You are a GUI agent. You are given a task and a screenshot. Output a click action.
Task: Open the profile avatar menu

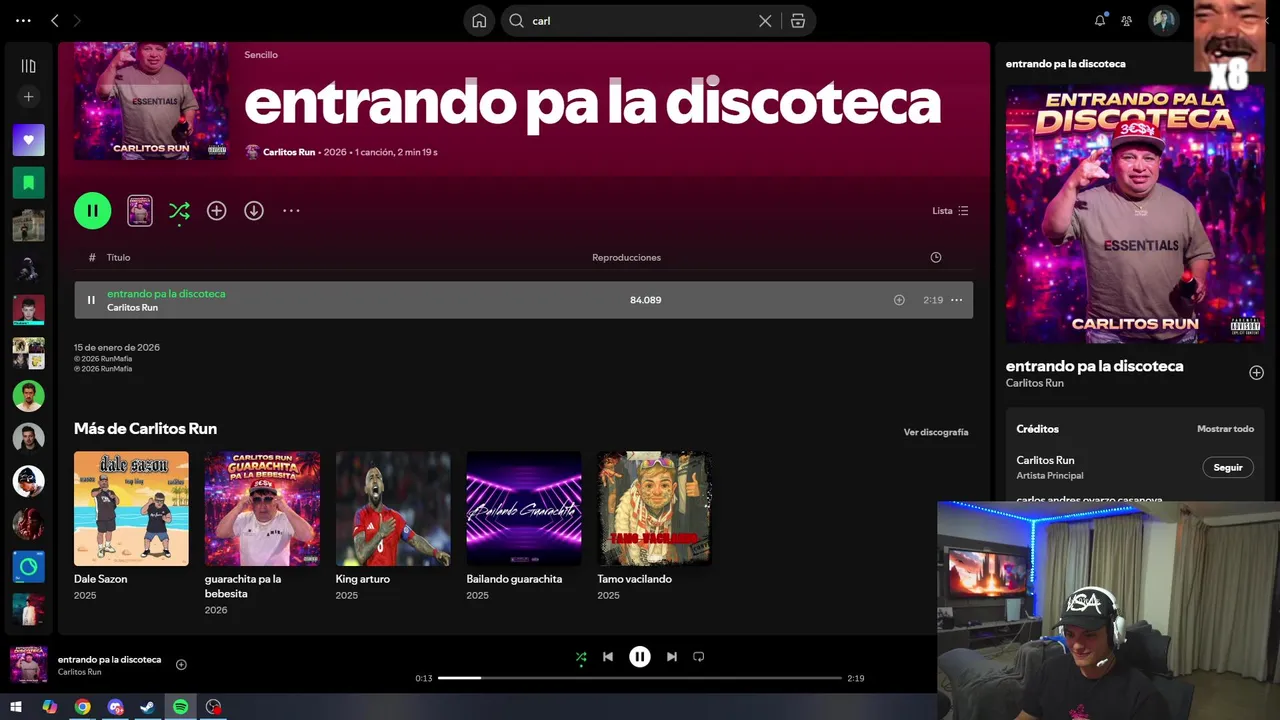point(1163,20)
